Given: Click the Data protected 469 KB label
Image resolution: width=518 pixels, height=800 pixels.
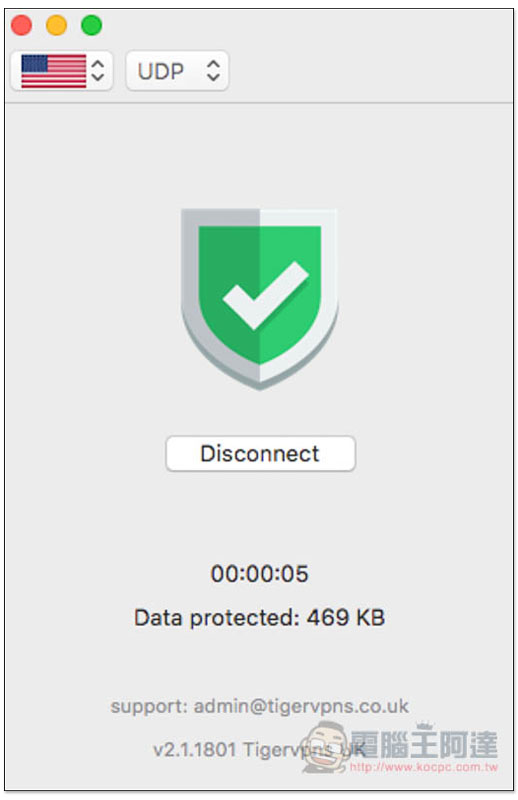Looking at the screenshot, I should click(x=259, y=618).
